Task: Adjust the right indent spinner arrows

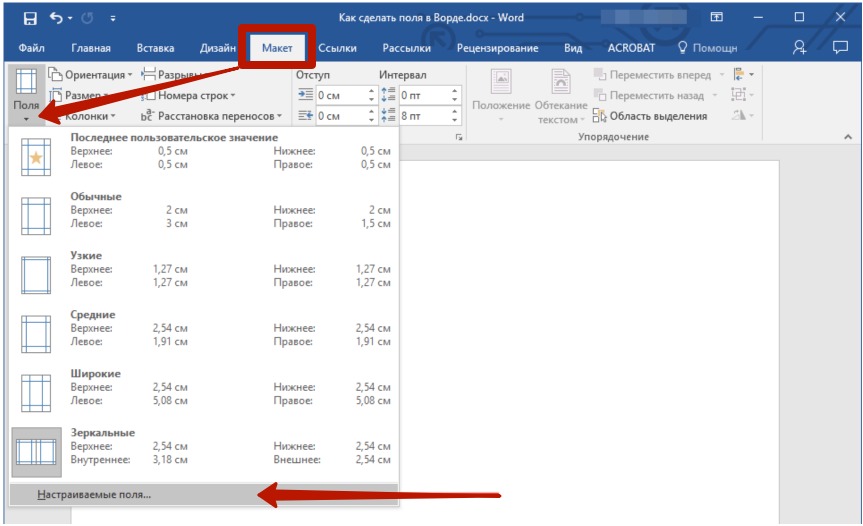Action: point(372,116)
